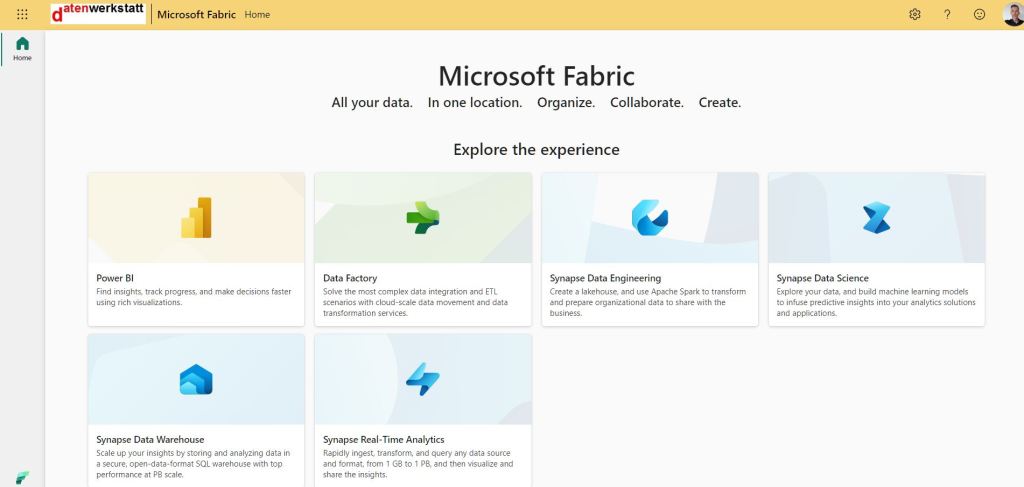The width and height of the screenshot is (1024, 487).
Task: Click the Synapse Data Engineering icon
Action: point(649,217)
